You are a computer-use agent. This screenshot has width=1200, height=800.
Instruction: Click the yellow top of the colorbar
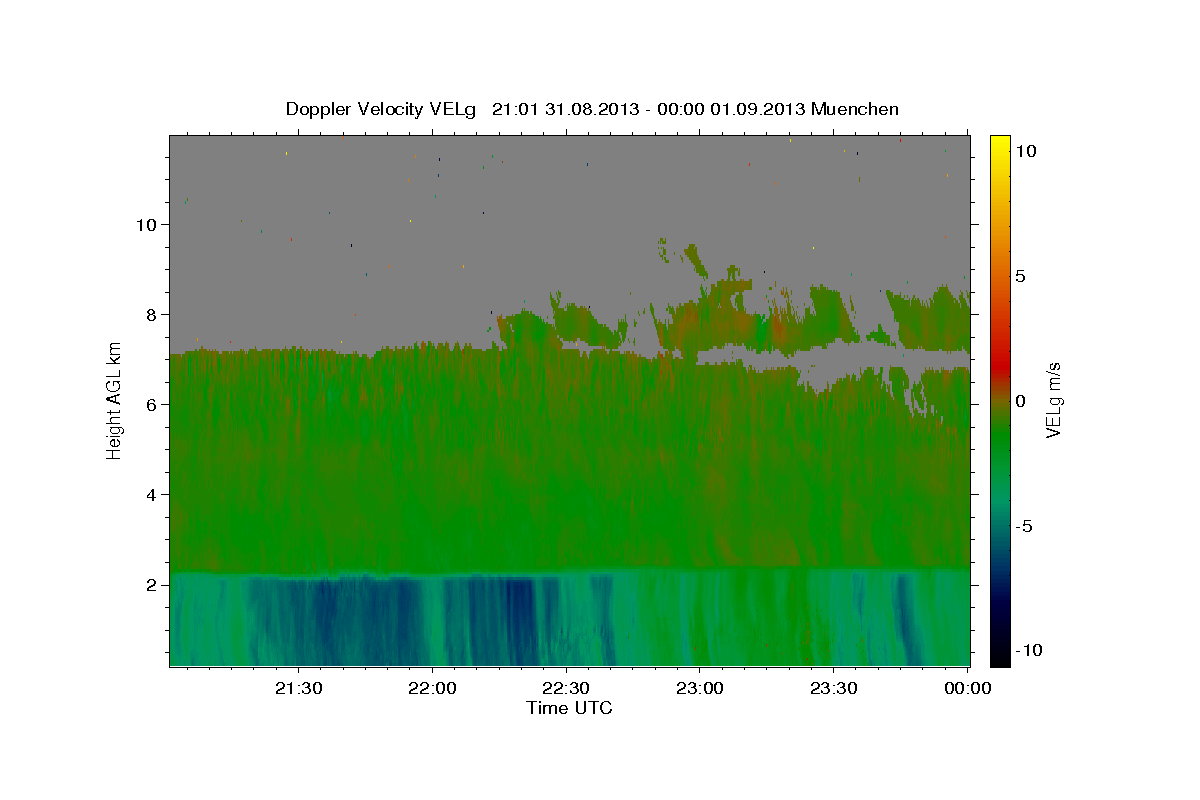(999, 145)
